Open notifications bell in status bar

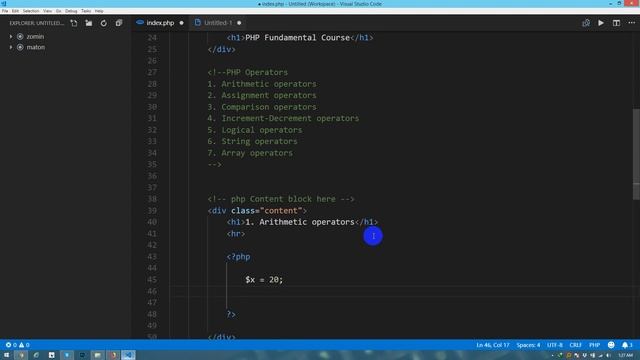pos(627,345)
